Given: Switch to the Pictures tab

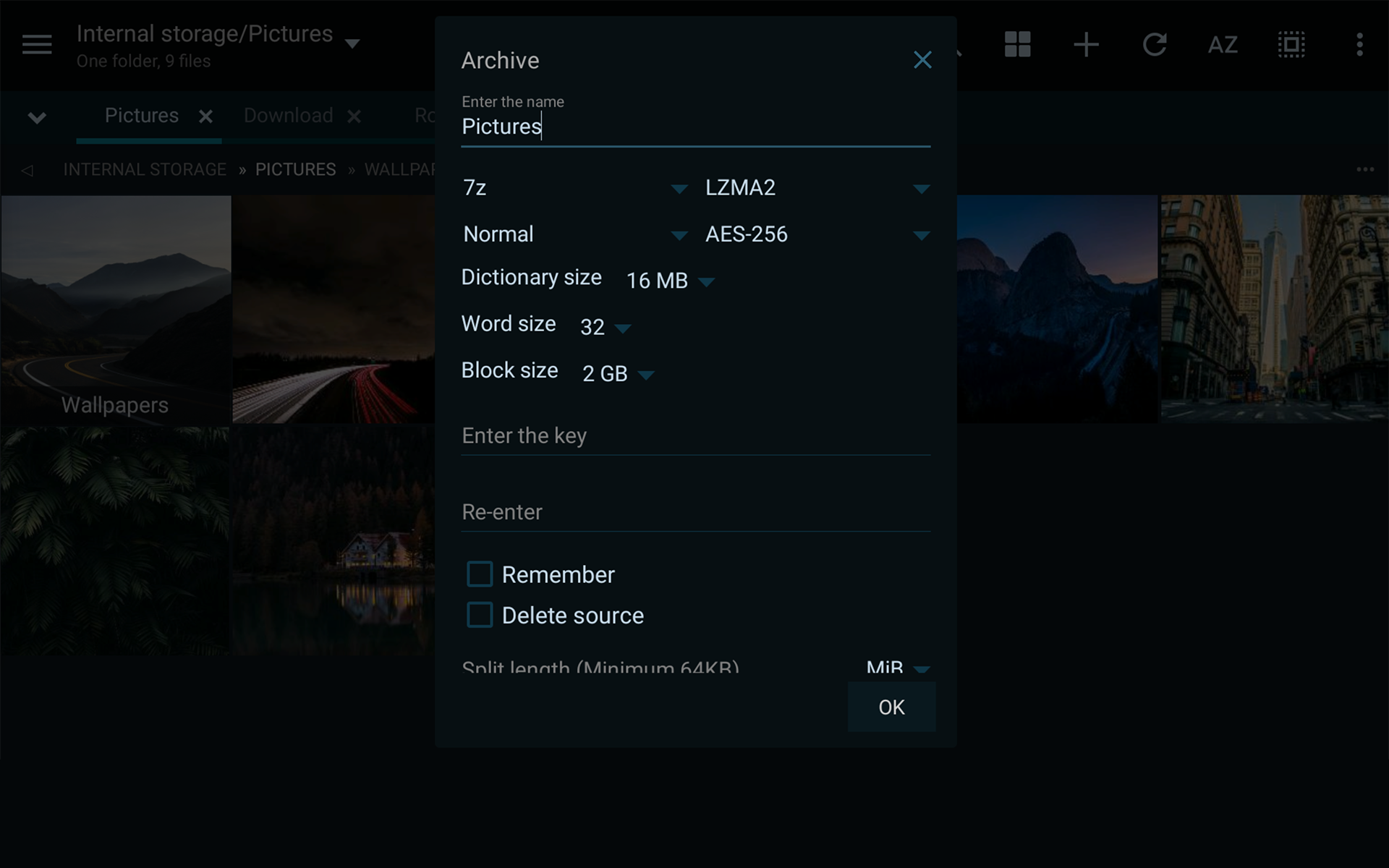Looking at the screenshot, I should coord(142,116).
